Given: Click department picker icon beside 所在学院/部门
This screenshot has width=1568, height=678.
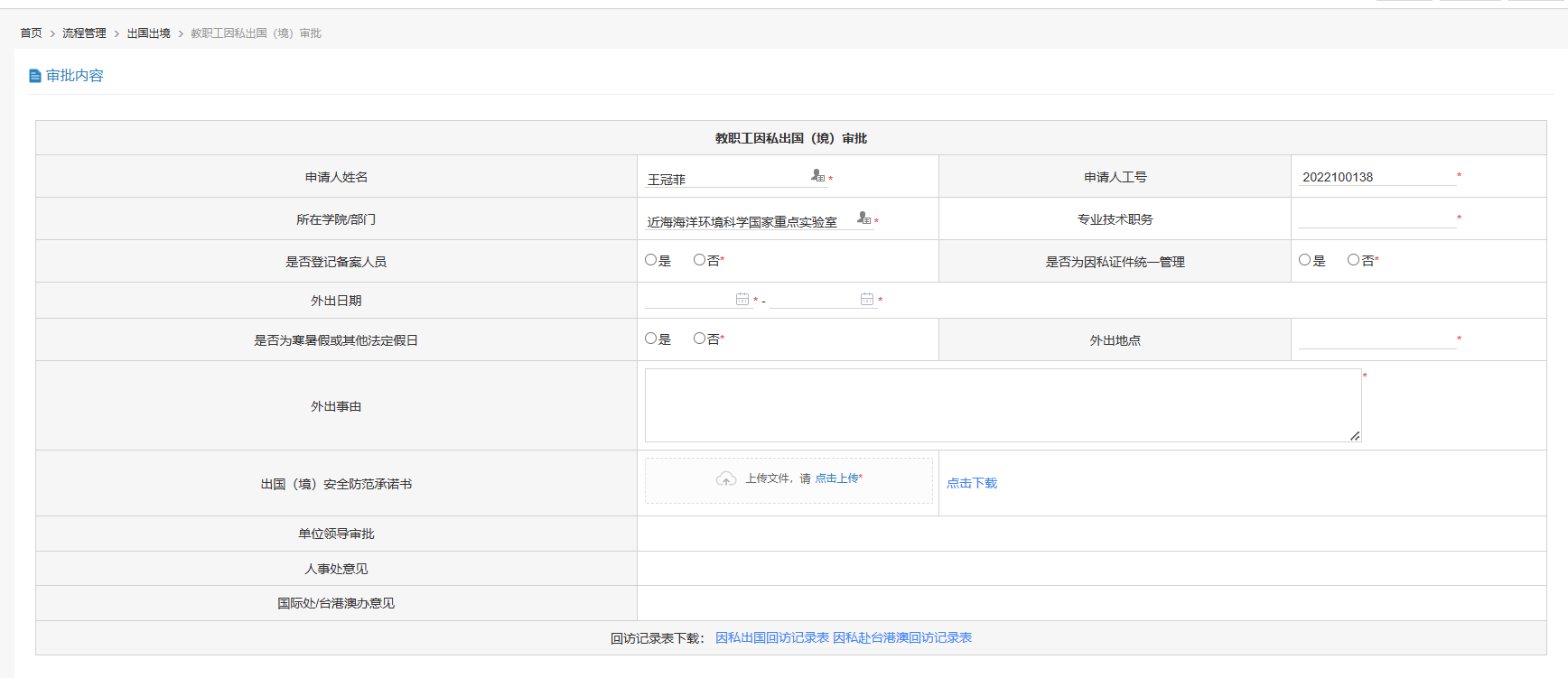Looking at the screenshot, I should [x=863, y=218].
